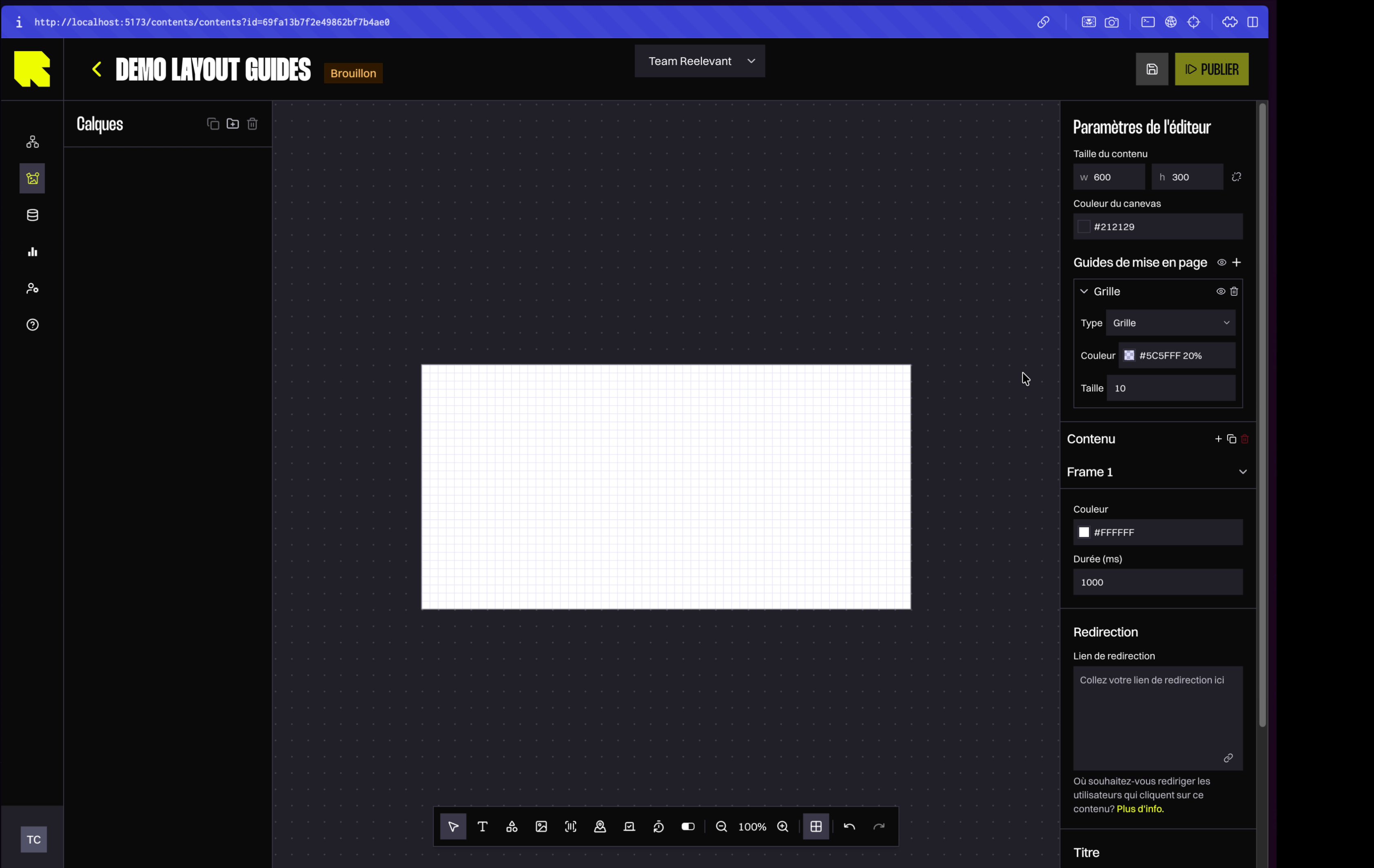Image resolution: width=1374 pixels, height=868 pixels.
Task: Delete the frame with red trash
Action: pyautogui.click(x=1245, y=439)
